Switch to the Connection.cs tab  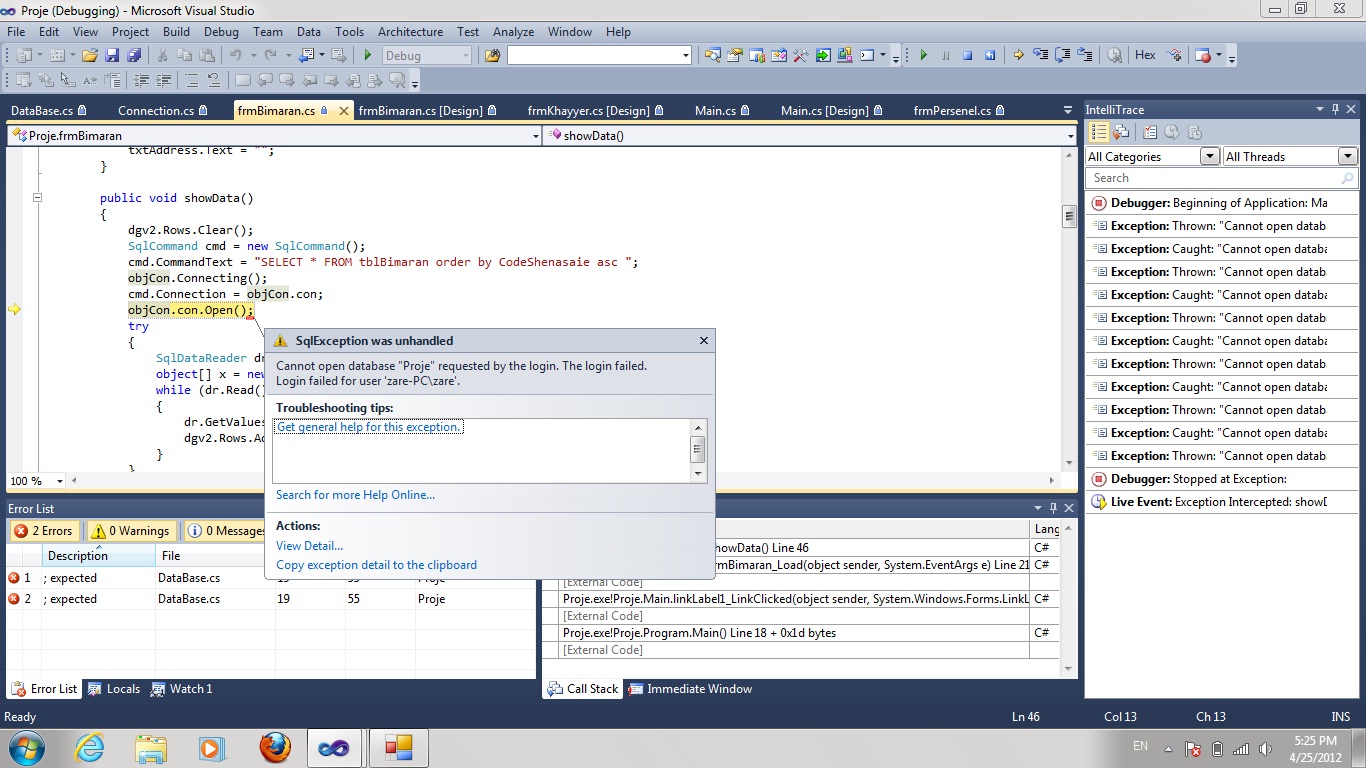(155, 111)
